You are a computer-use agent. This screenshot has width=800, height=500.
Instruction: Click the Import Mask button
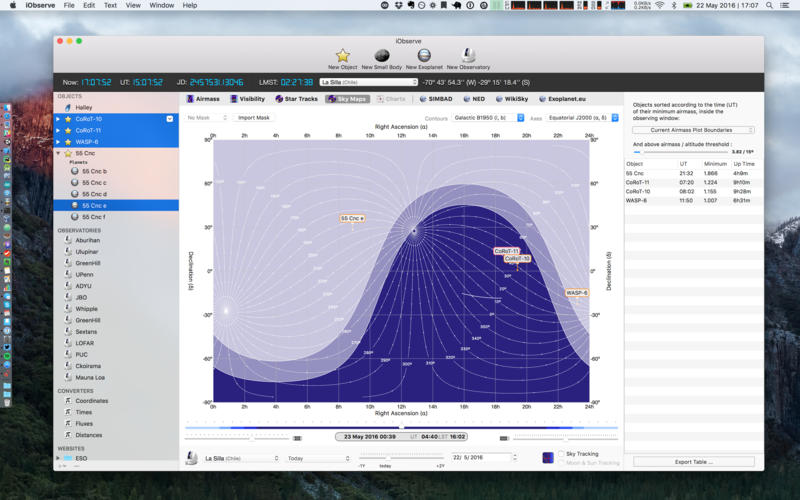pyautogui.click(x=254, y=118)
